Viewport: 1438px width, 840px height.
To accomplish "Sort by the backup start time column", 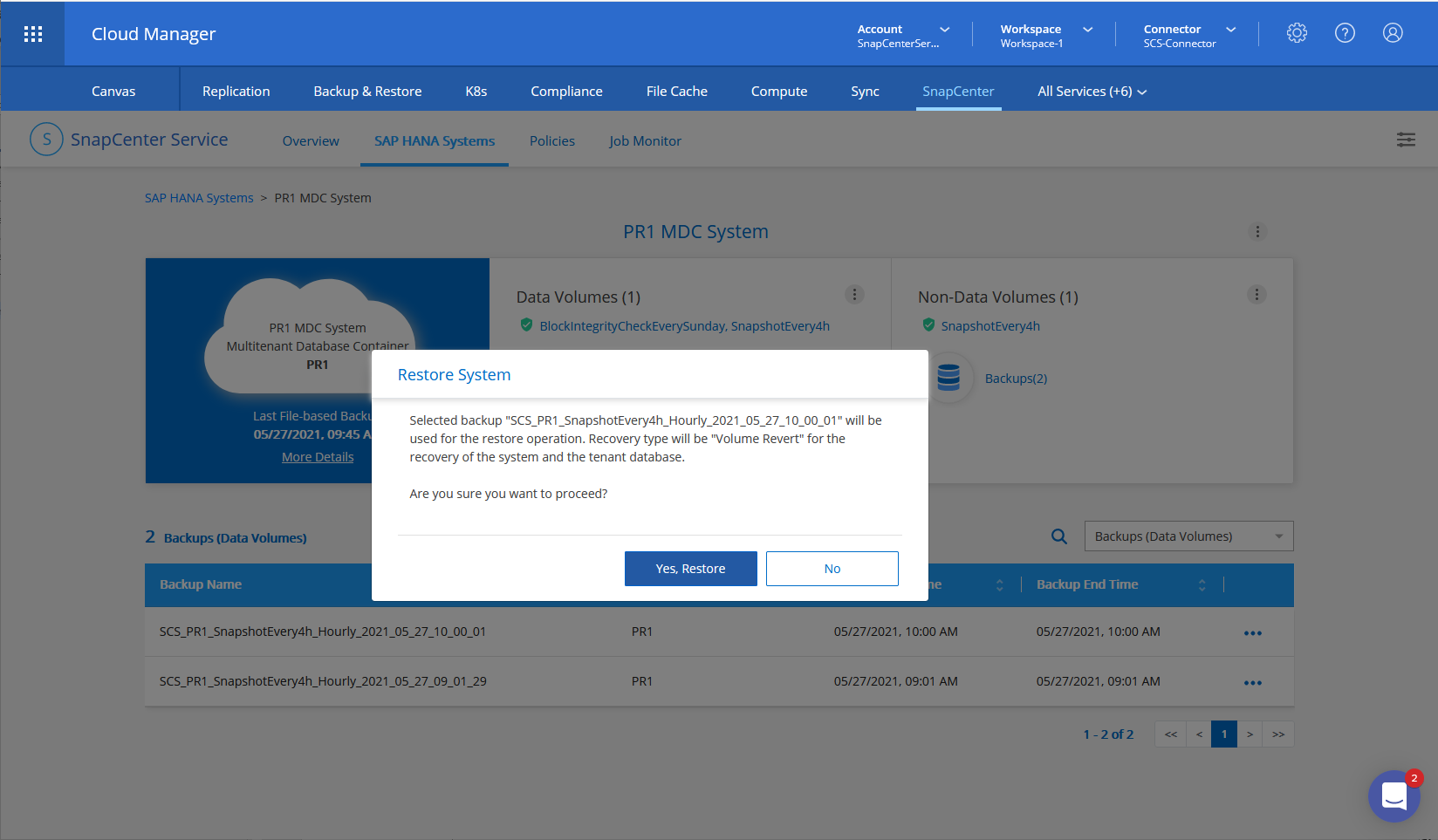I will [x=999, y=585].
